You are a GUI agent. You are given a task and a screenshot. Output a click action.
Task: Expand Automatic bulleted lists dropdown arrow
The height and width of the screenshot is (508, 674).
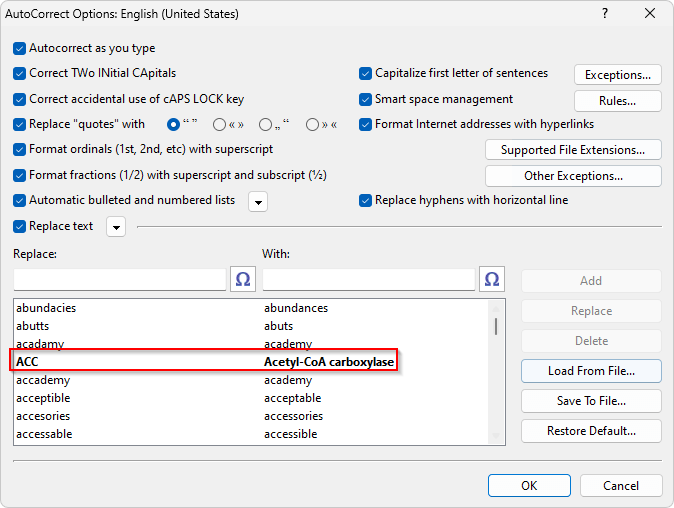click(258, 202)
